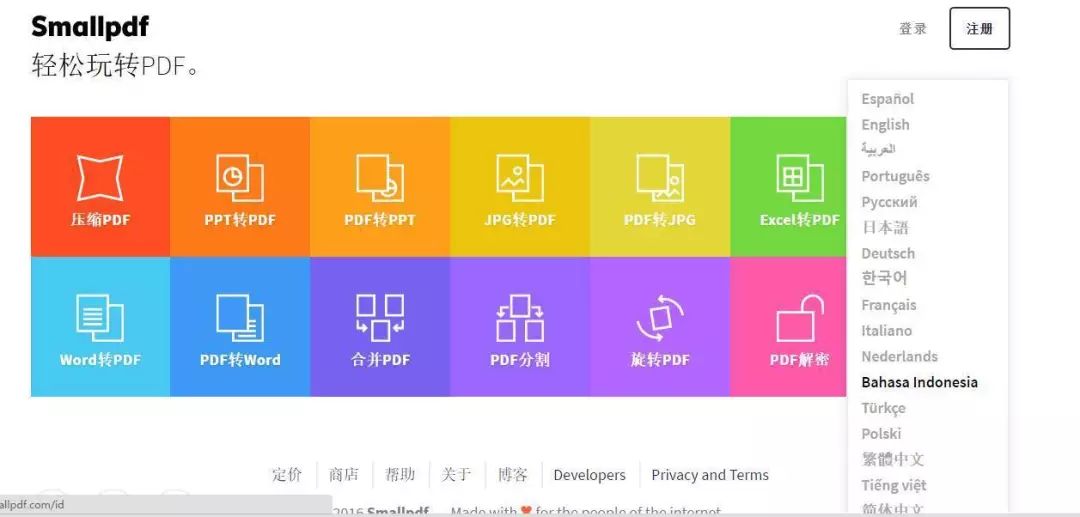This screenshot has width=1080, height=517.
Task: Open the PDF转Word converter tile
Action: tap(240, 326)
